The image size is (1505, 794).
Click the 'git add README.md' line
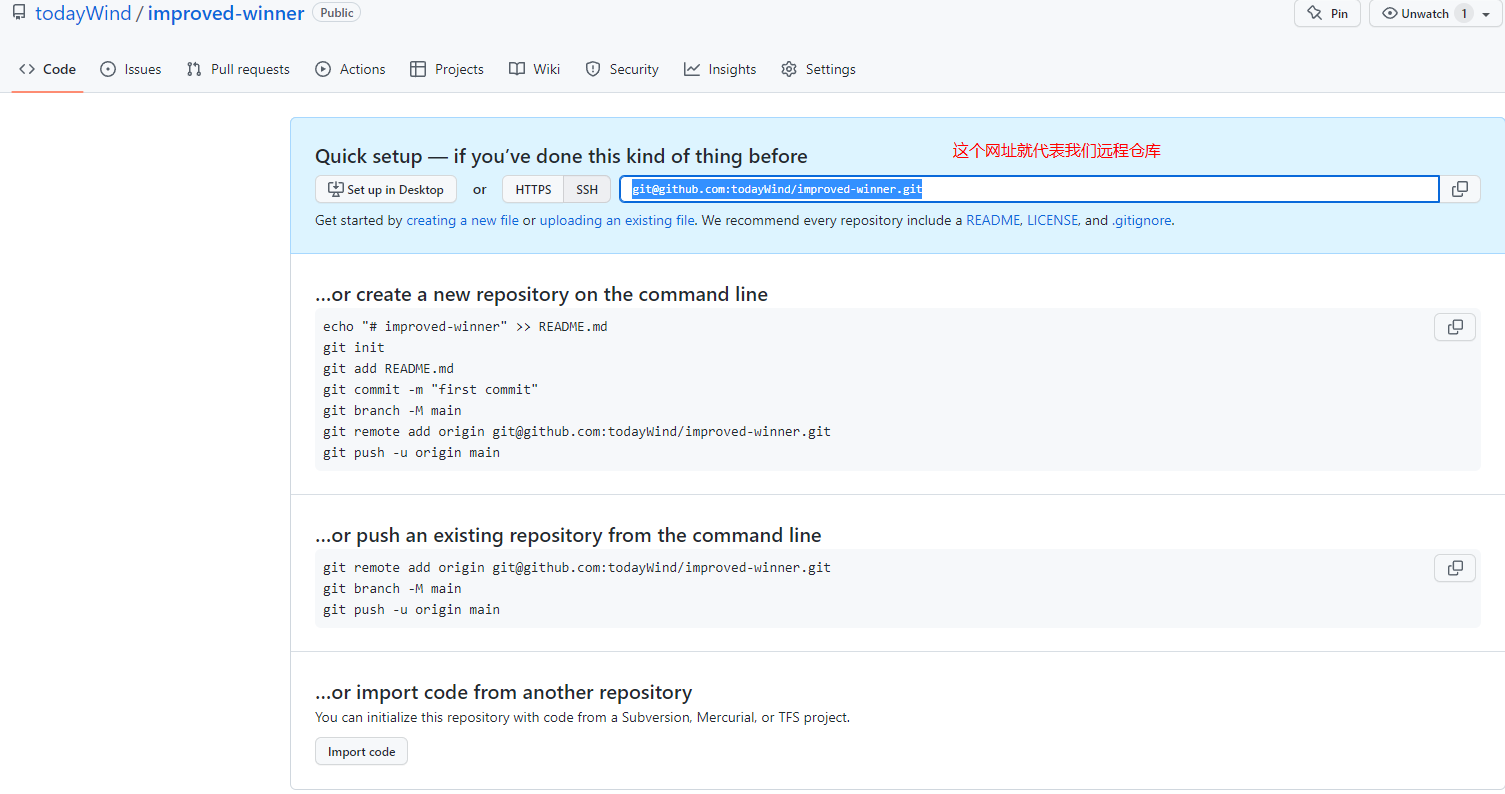(388, 368)
